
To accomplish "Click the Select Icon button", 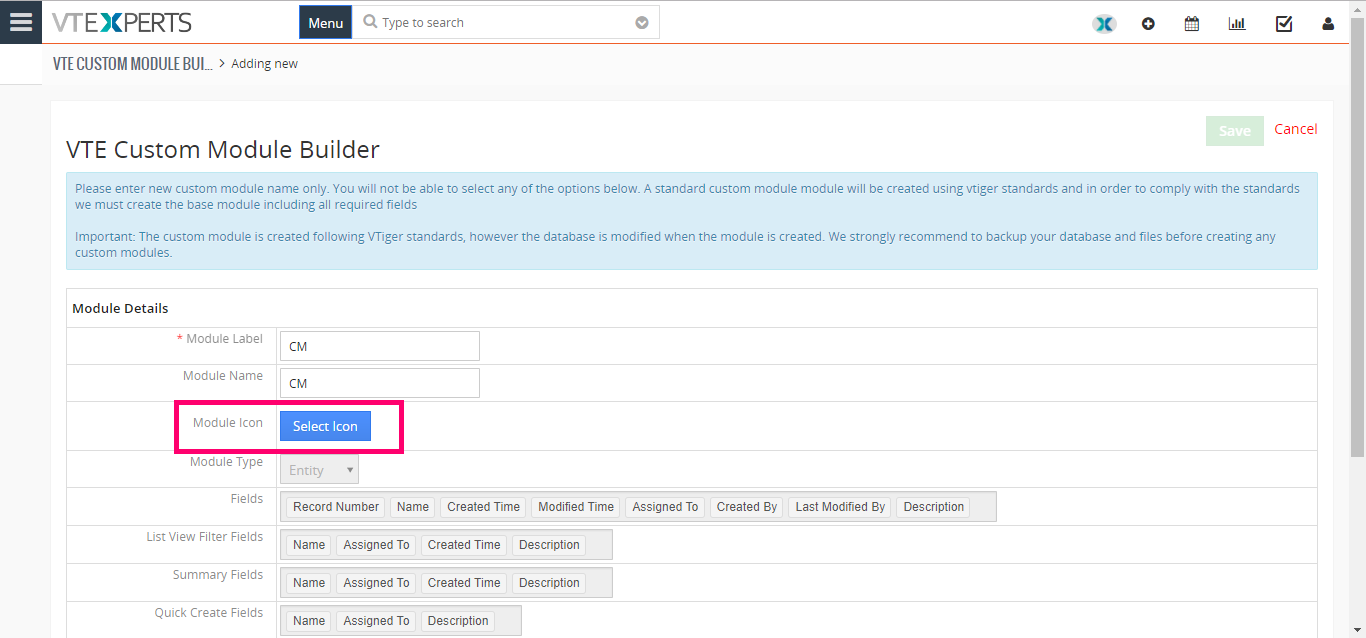I will pos(325,426).
